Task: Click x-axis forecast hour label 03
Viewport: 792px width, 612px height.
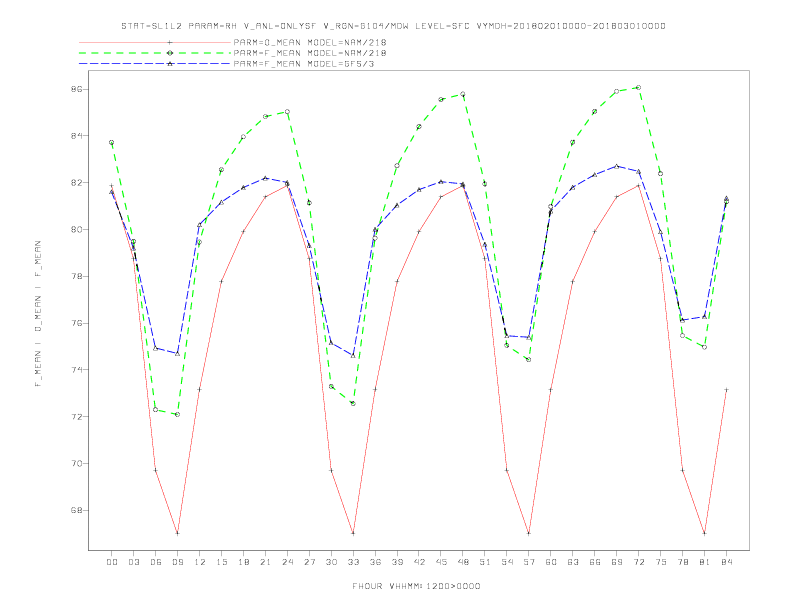Action: coord(134,562)
